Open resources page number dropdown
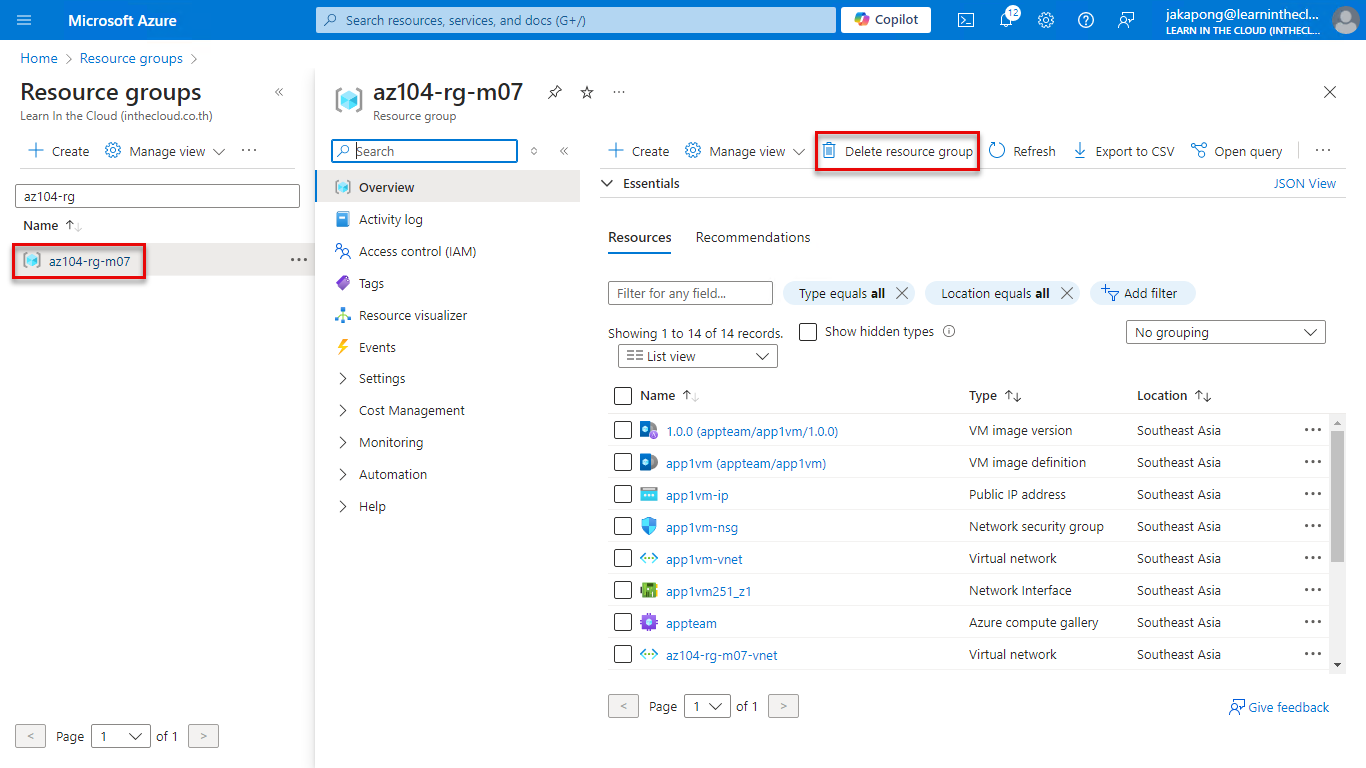Image resolution: width=1366 pixels, height=768 pixels. [x=707, y=706]
